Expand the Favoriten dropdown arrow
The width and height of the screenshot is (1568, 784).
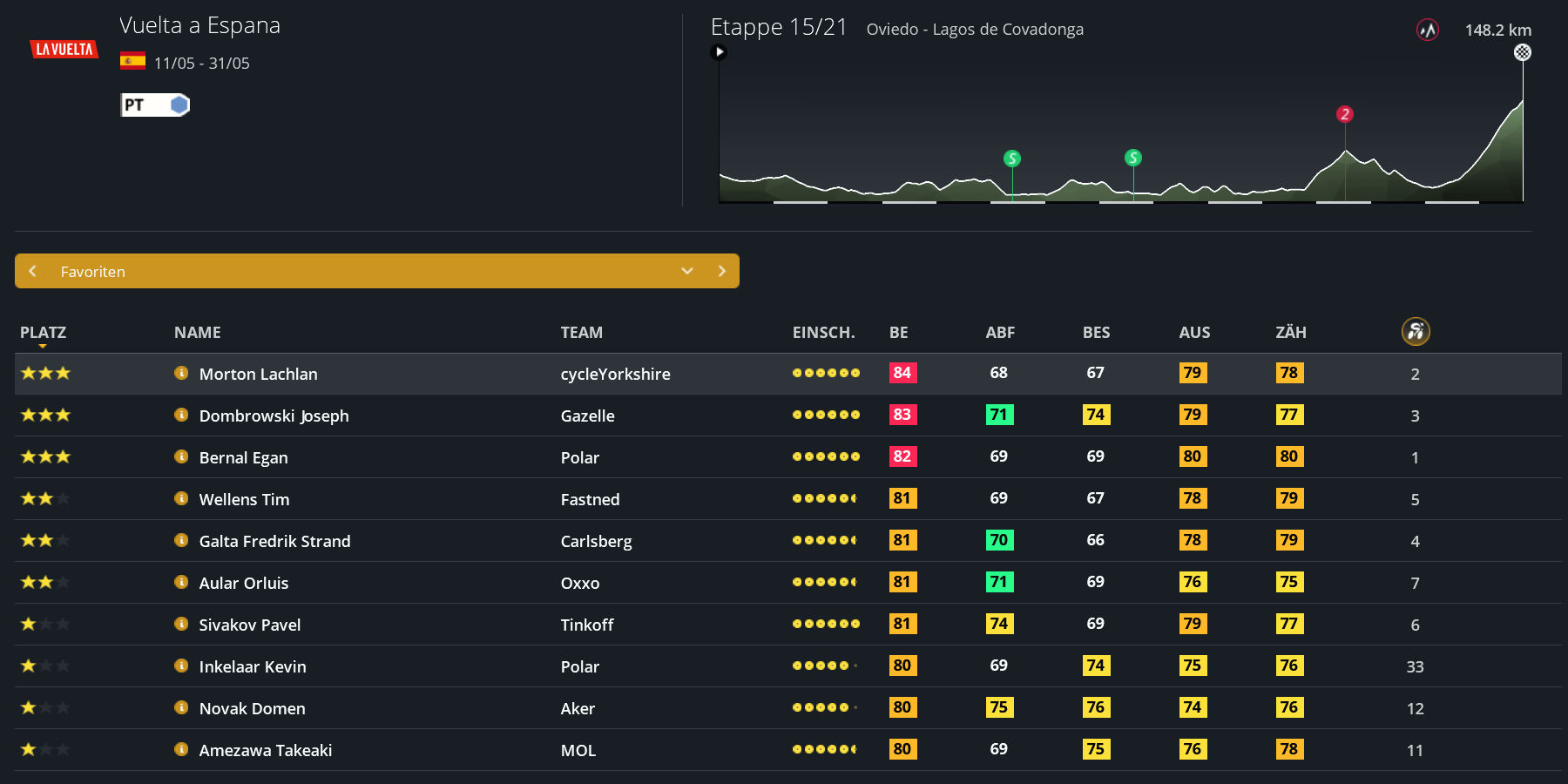[687, 271]
